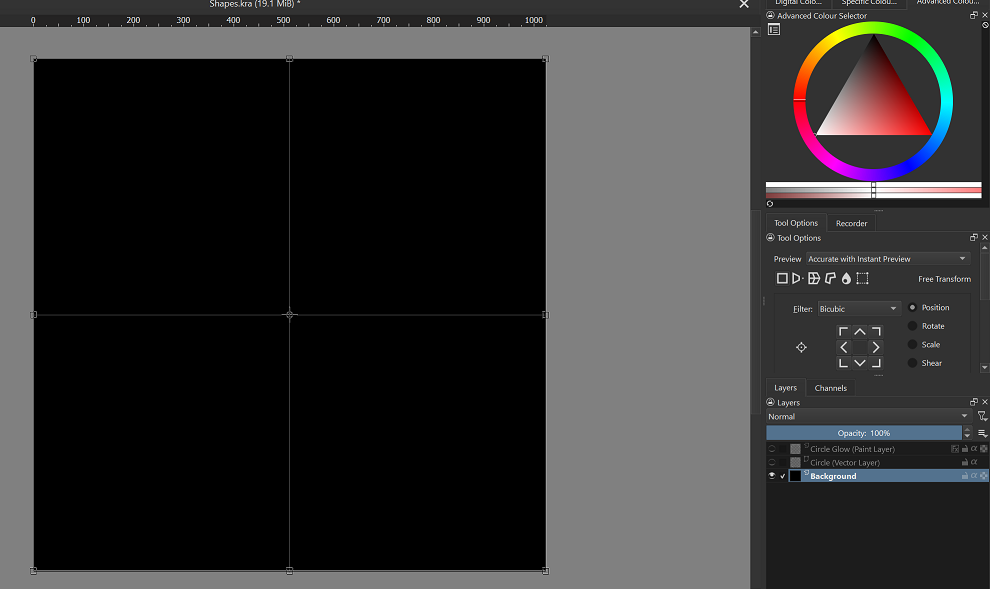The image size is (990, 589).
Task: Open the layer filter icon in Layers panel
Action: tap(984, 416)
